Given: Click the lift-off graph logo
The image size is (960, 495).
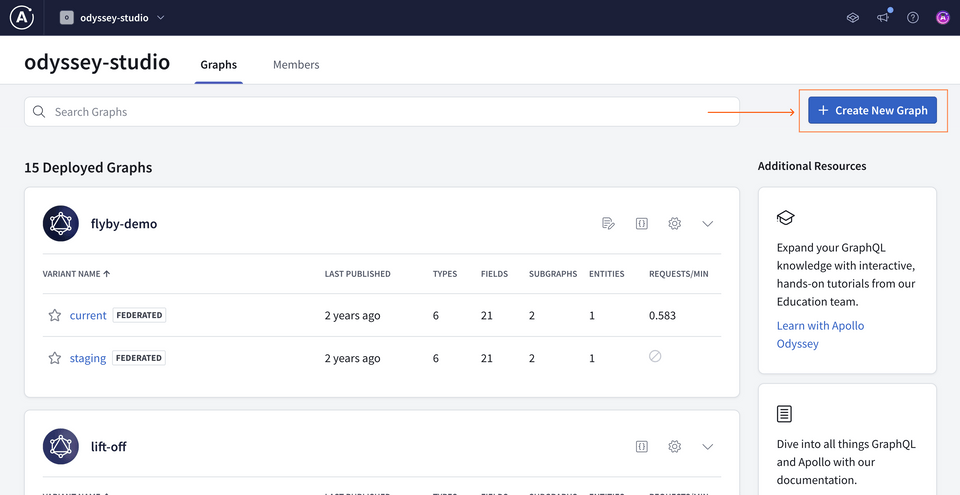Looking at the screenshot, I should click(61, 447).
